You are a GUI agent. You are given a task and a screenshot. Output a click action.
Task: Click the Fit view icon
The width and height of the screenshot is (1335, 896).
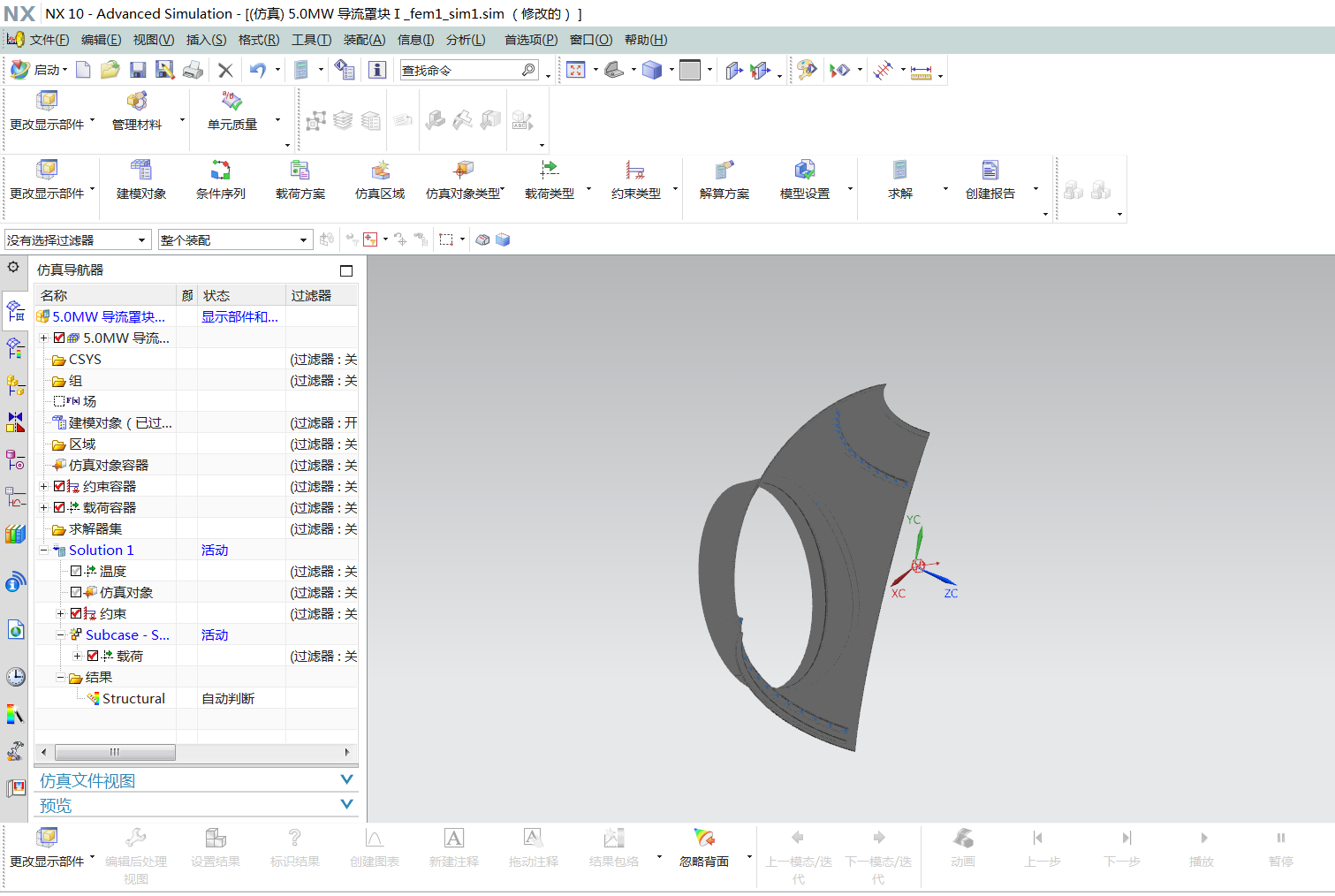pyautogui.click(x=576, y=70)
